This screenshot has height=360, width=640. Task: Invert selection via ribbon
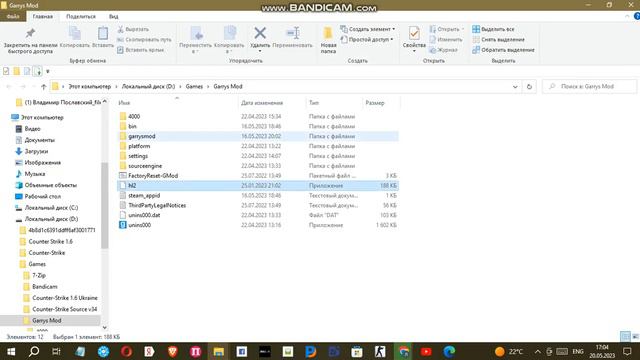point(503,50)
